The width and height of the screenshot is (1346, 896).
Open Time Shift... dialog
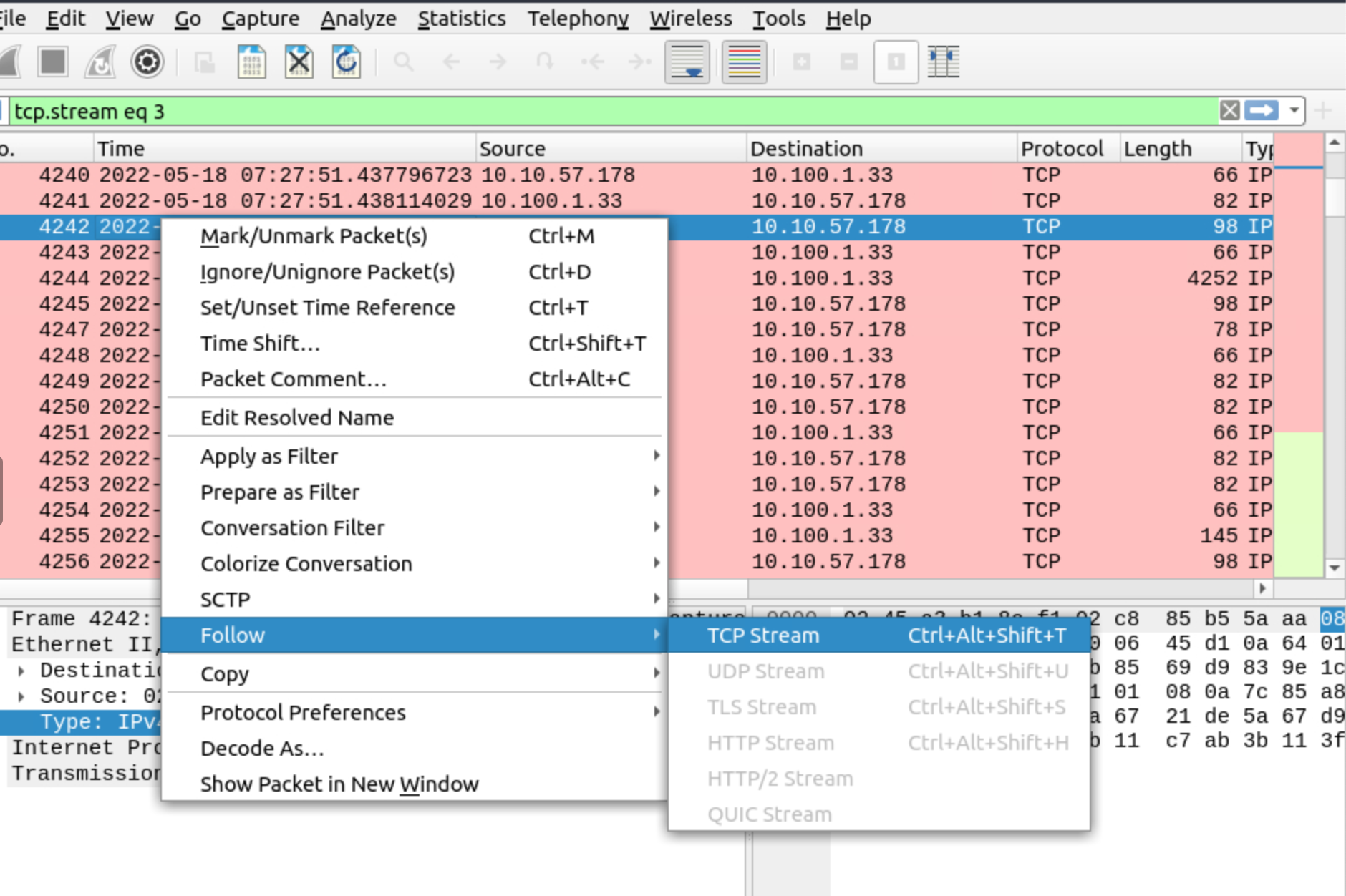(415, 344)
